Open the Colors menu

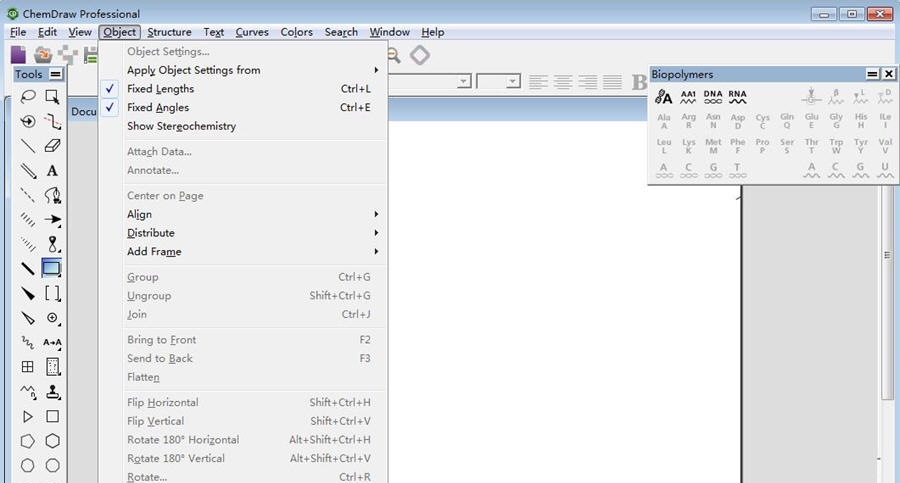[296, 32]
